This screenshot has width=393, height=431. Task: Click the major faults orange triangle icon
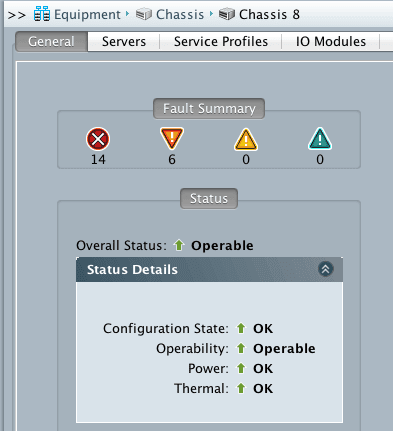172,138
